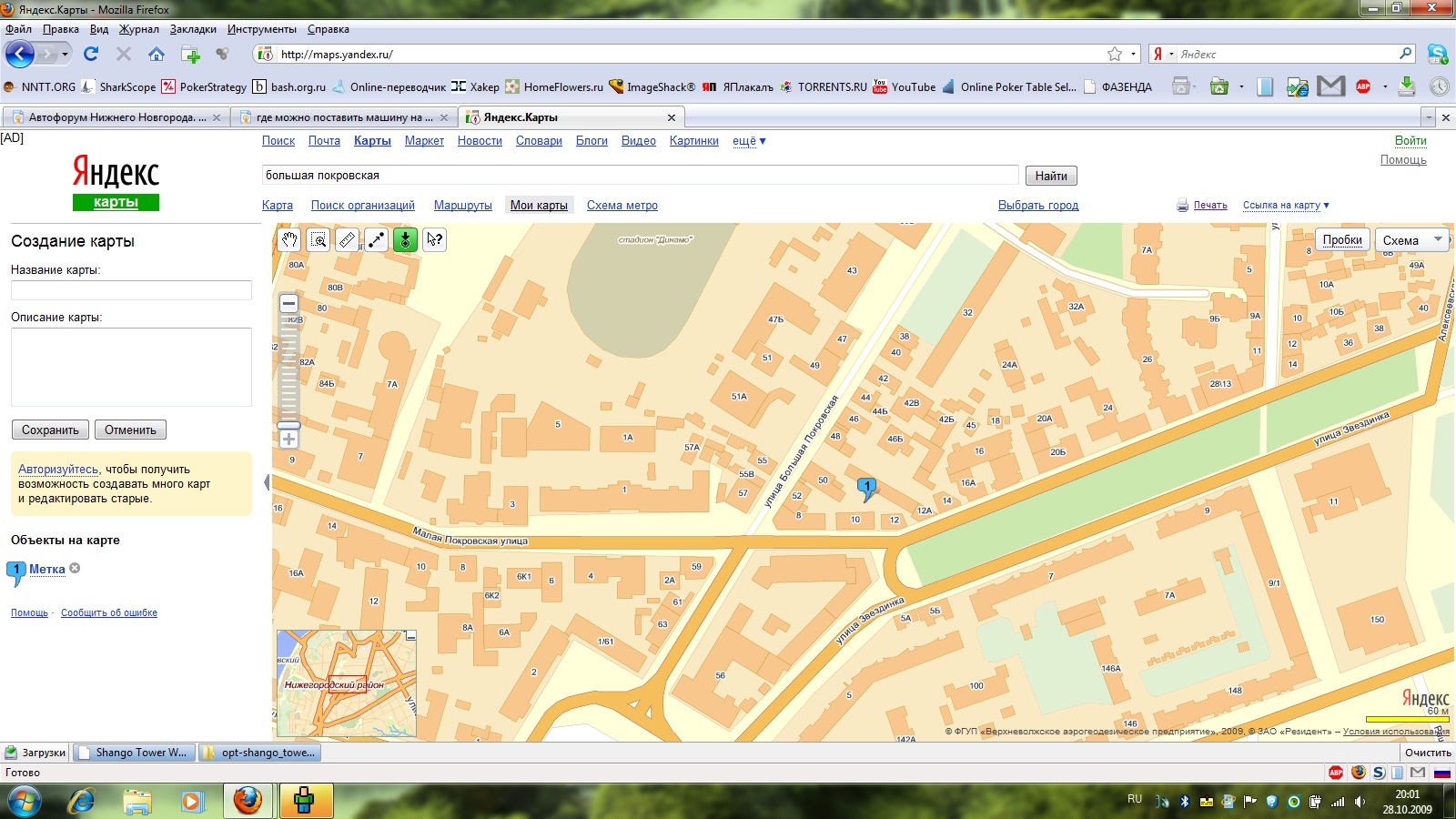Open the Файл menu
The width and height of the screenshot is (1456, 819).
tap(18, 29)
